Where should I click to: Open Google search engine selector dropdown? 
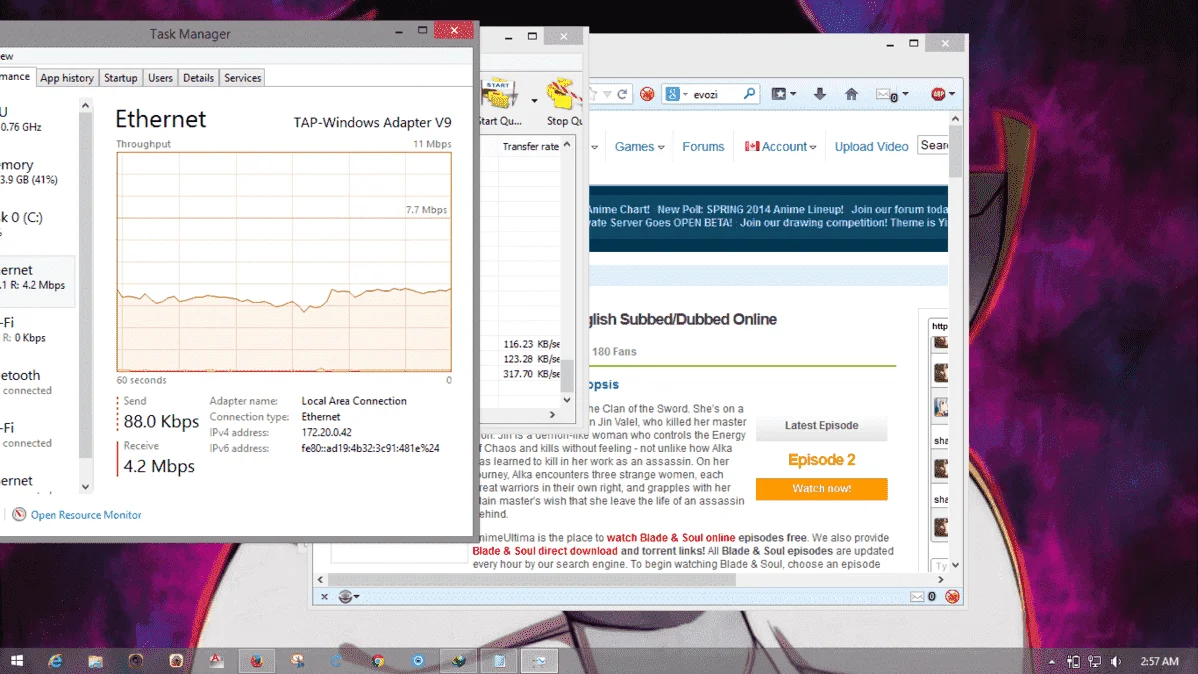tap(677, 94)
